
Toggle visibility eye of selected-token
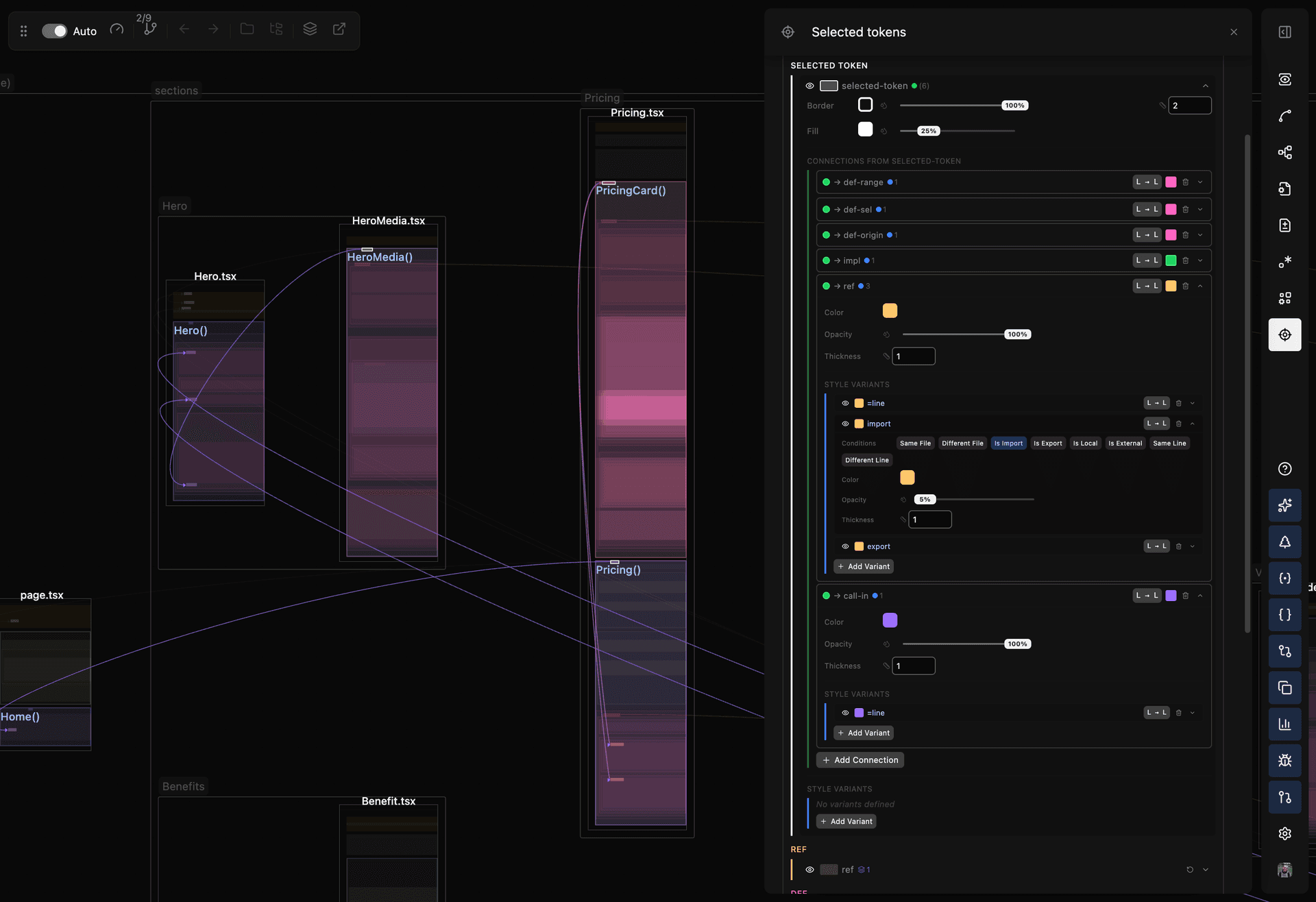click(x=809, y=86)
